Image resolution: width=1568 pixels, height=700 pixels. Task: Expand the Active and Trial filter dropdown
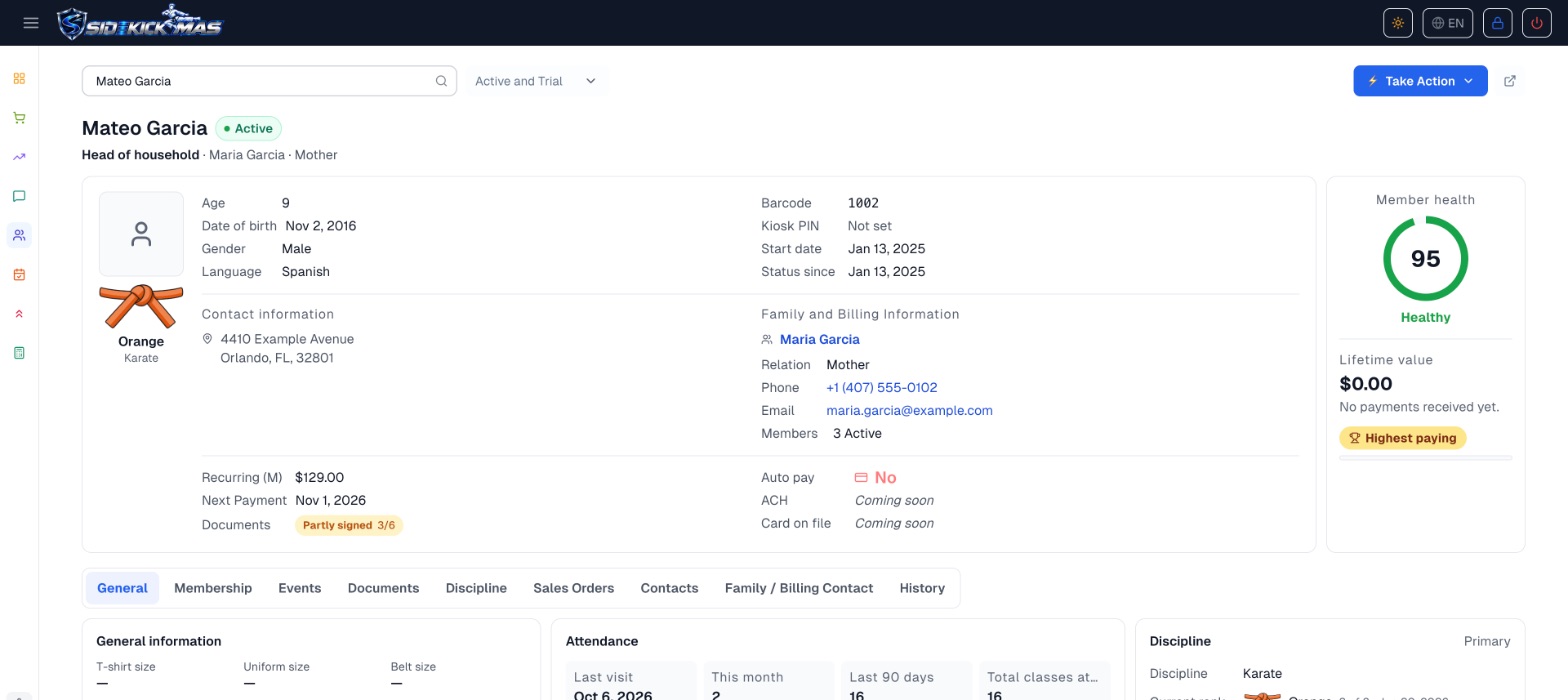536,81
